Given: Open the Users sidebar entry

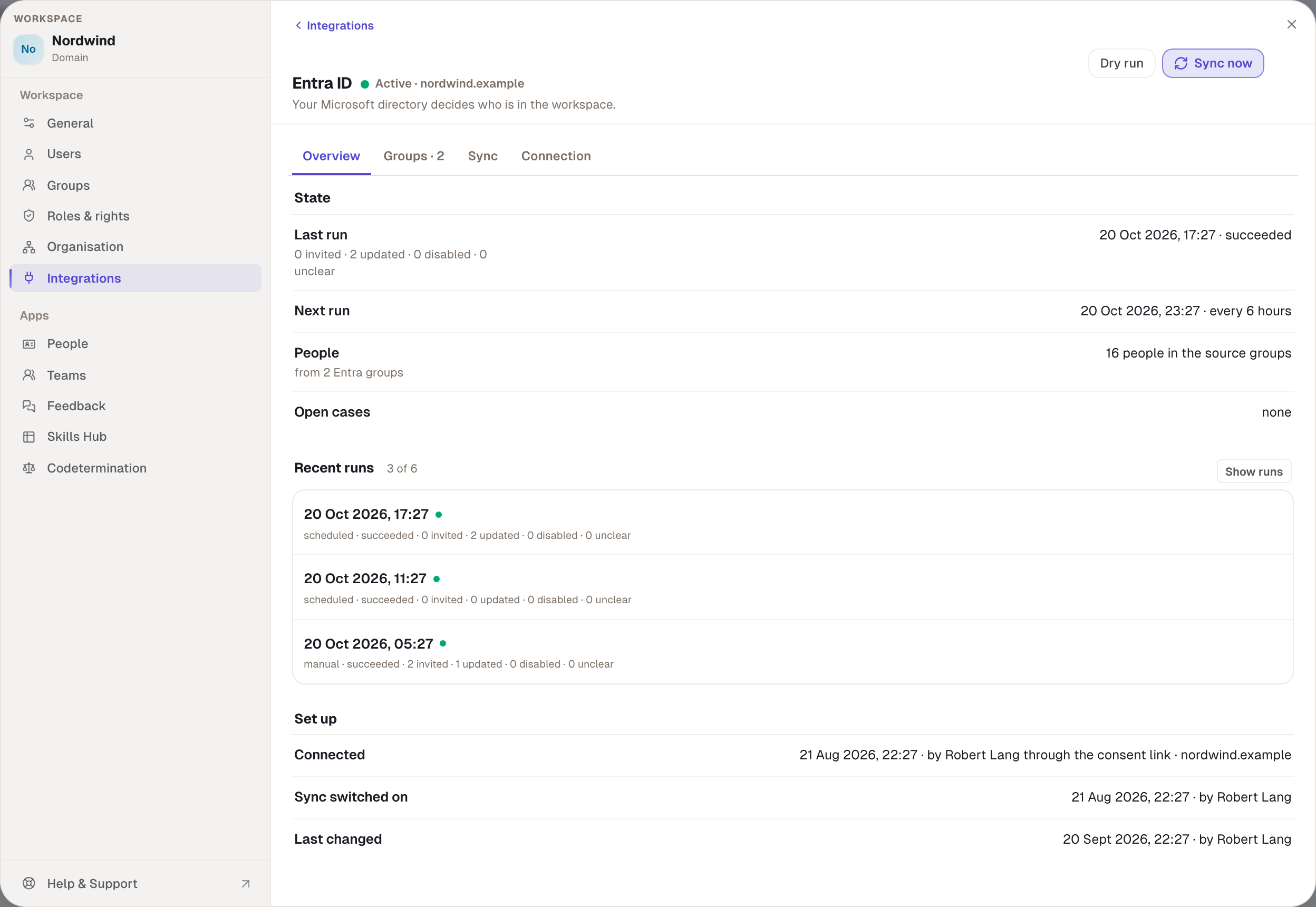Looking at the screenshot, I should [136, 154].
